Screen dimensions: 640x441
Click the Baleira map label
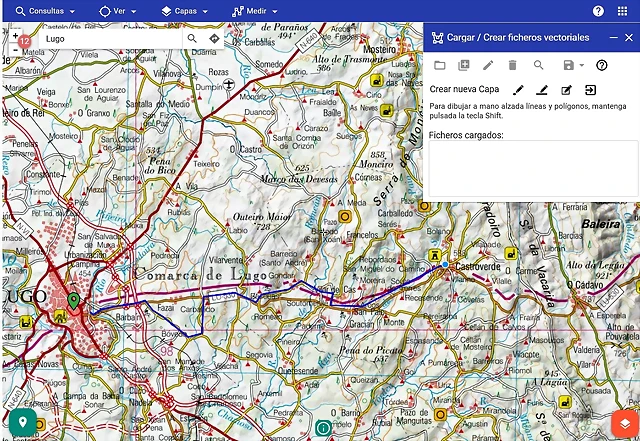pos(601,224)
